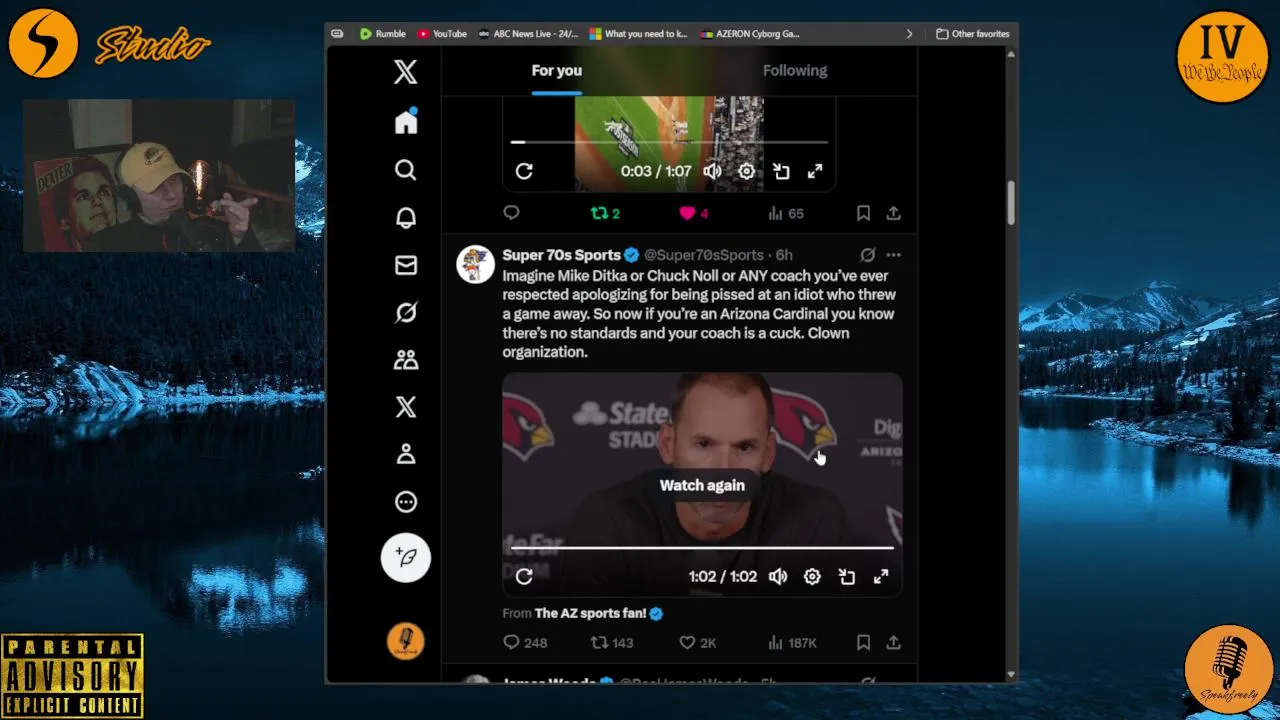Expand baseball video to fullscreen

point(815,171)
